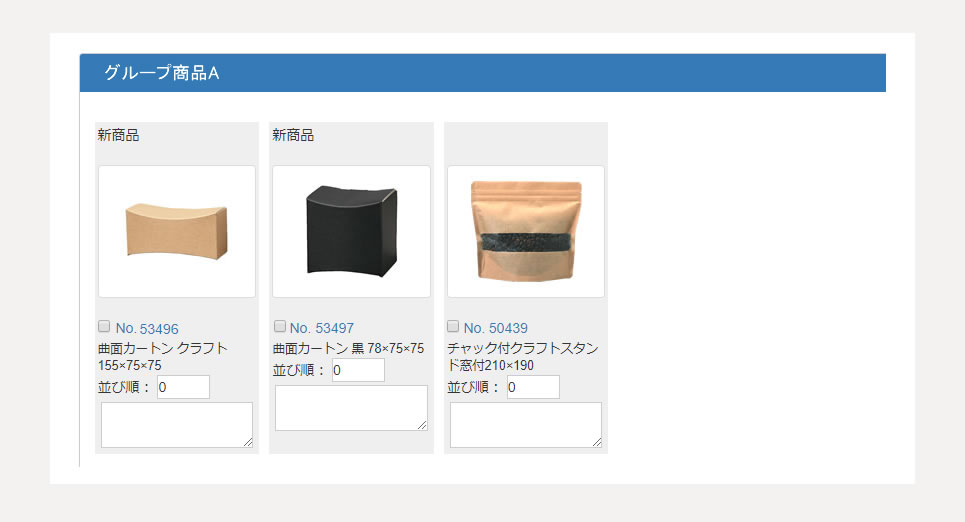This screenshot has width=965, height=522.
Task: Click the 新商品 label above the black carton
Action: (293, 135)
